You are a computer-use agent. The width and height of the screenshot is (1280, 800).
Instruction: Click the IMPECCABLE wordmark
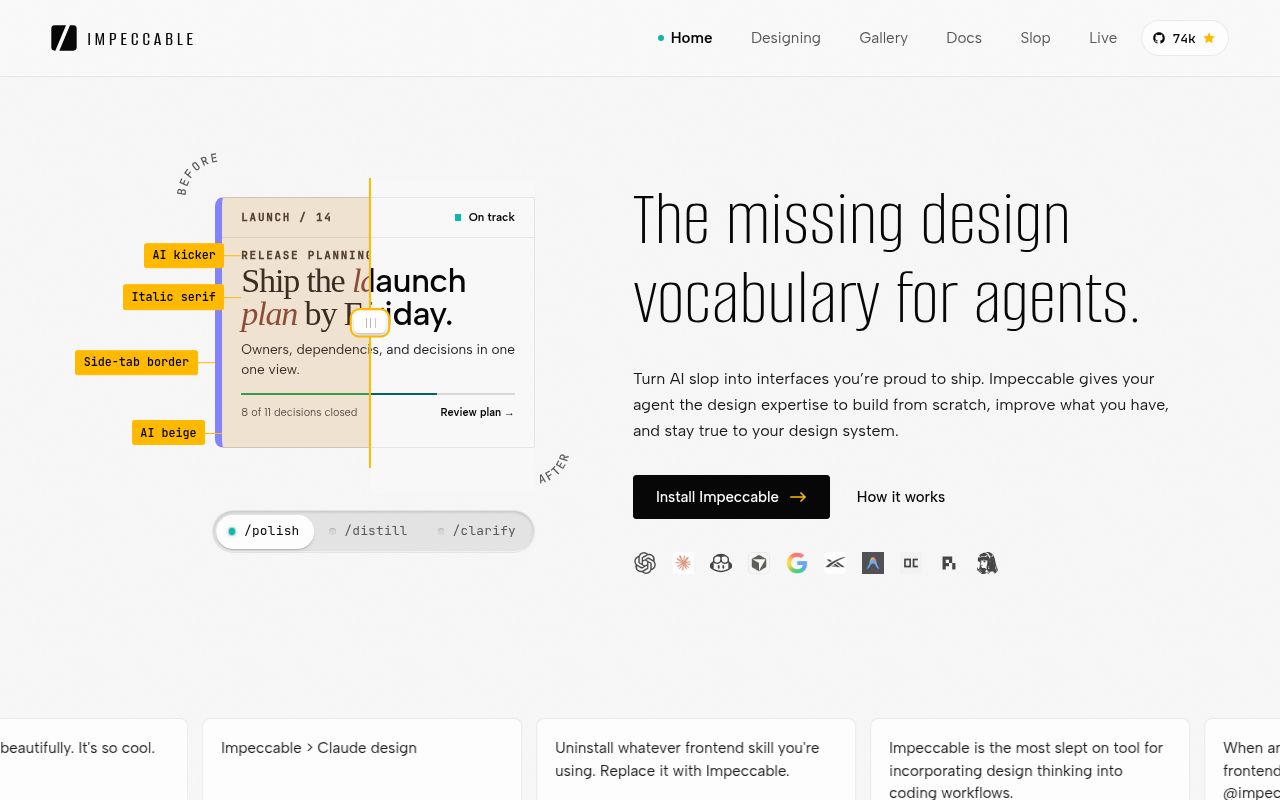pos(141,39)
